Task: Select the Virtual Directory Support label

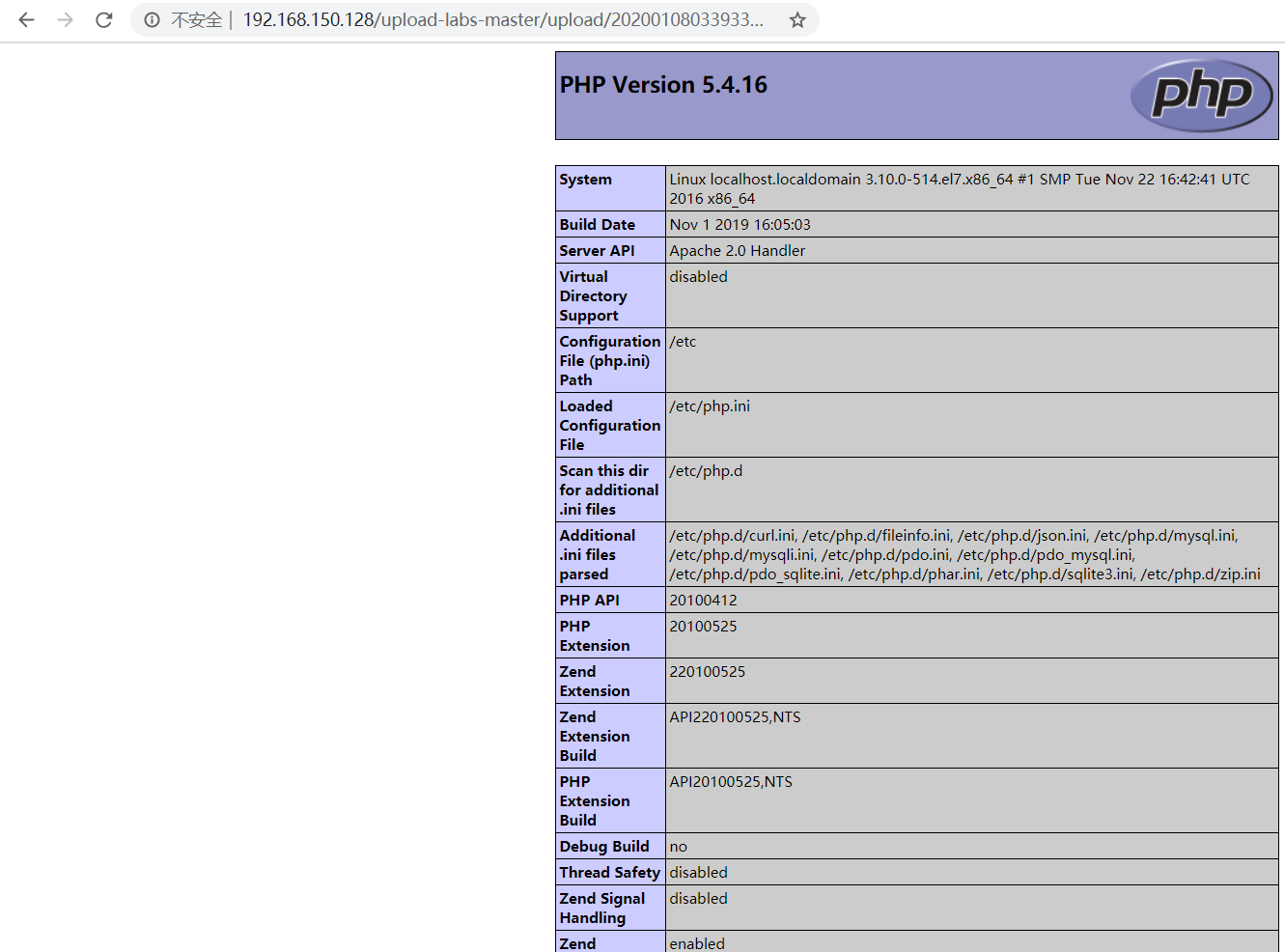Action: pos(594,296)
